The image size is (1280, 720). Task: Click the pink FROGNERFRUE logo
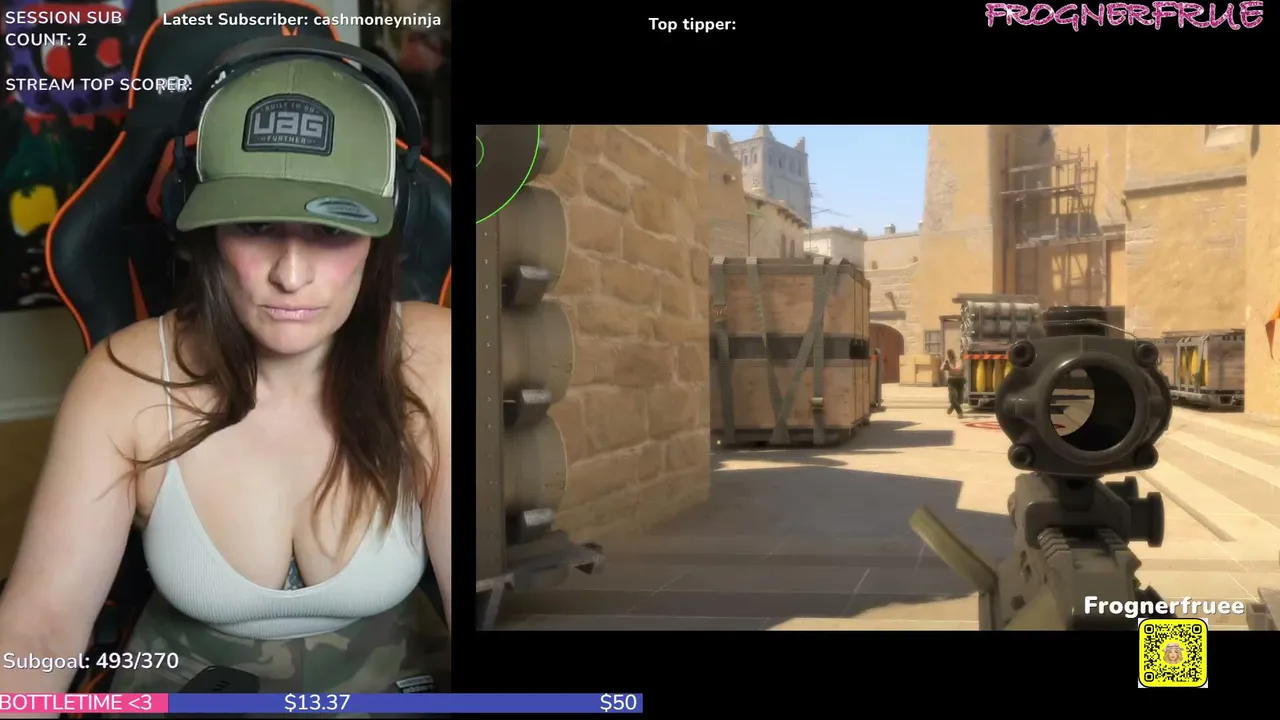pyautogui.click(x=1124, y=17)
